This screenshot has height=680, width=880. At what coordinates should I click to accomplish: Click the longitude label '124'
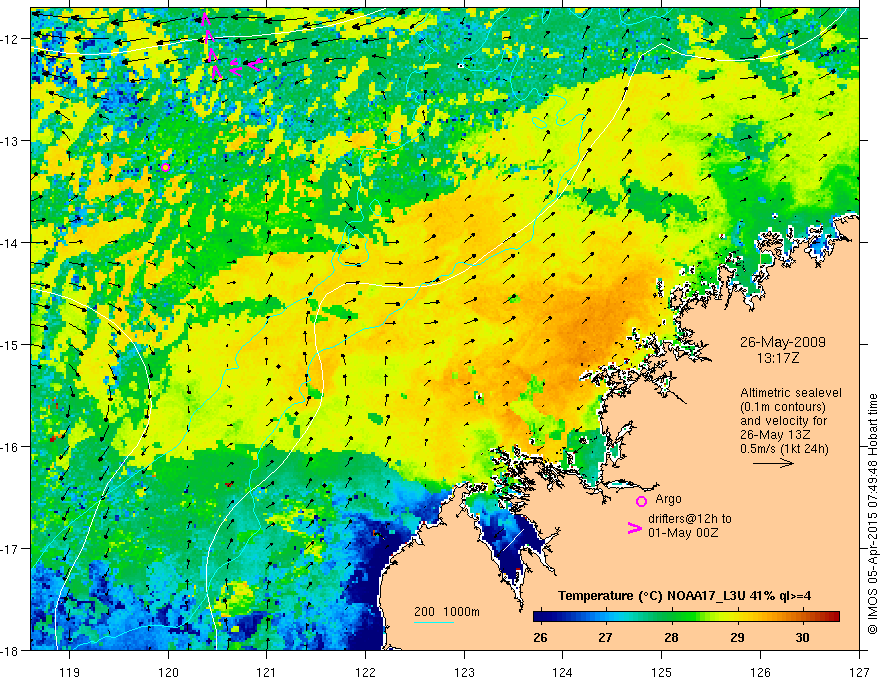563,672
